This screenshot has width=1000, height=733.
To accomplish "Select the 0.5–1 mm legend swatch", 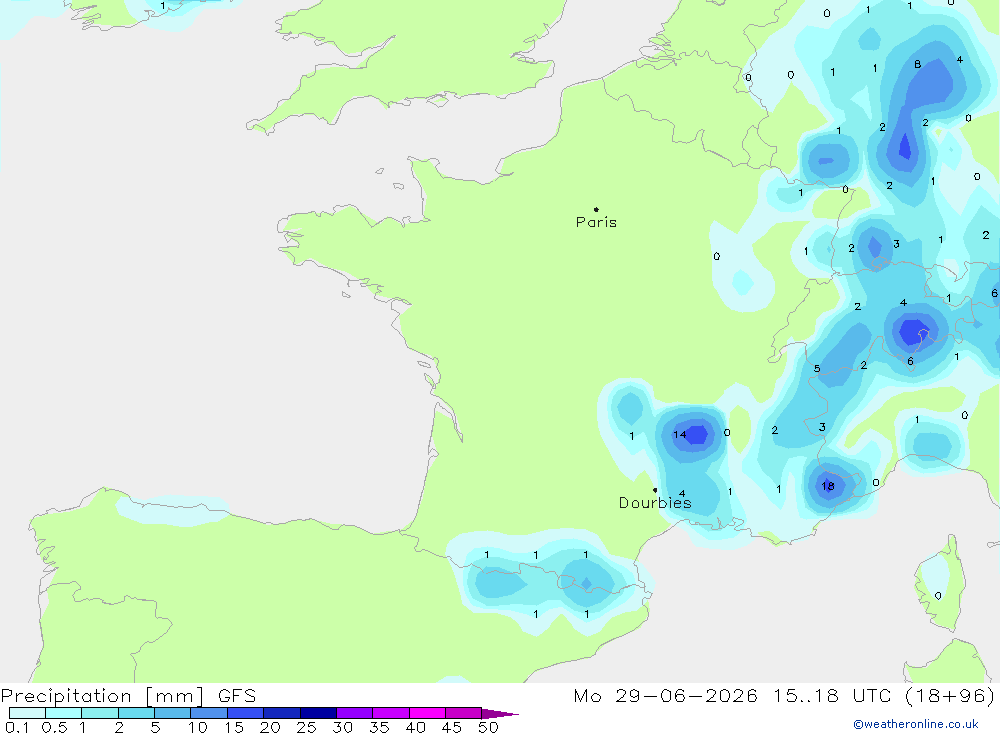I will point(64,713).
